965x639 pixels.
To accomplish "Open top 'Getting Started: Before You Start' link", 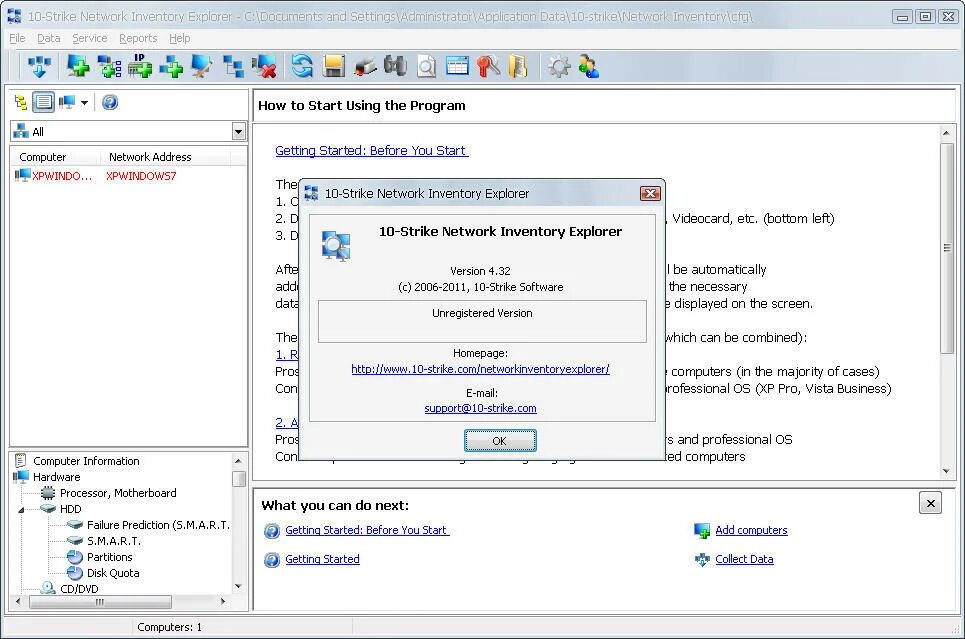I will [x=371, y=151].
